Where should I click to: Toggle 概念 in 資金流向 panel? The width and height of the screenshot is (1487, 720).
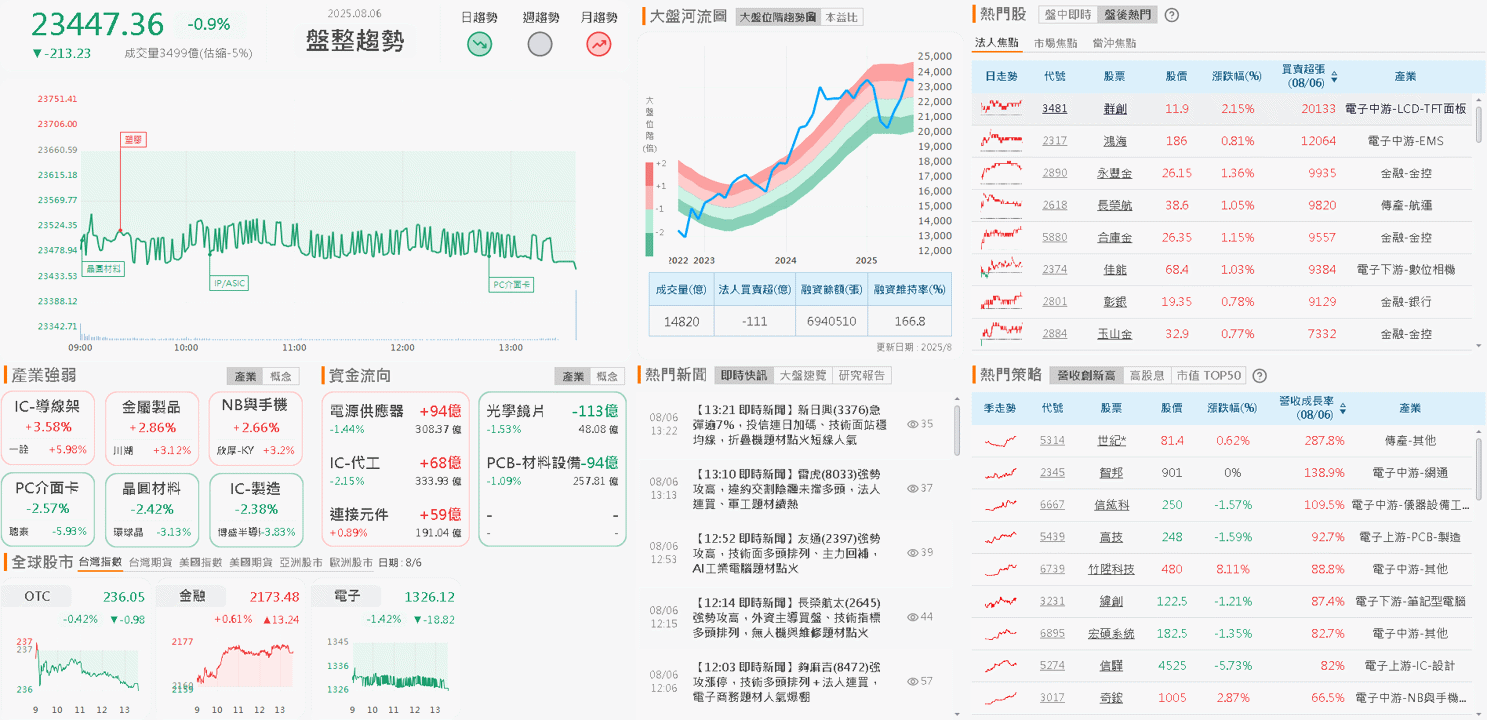[608, 376]
